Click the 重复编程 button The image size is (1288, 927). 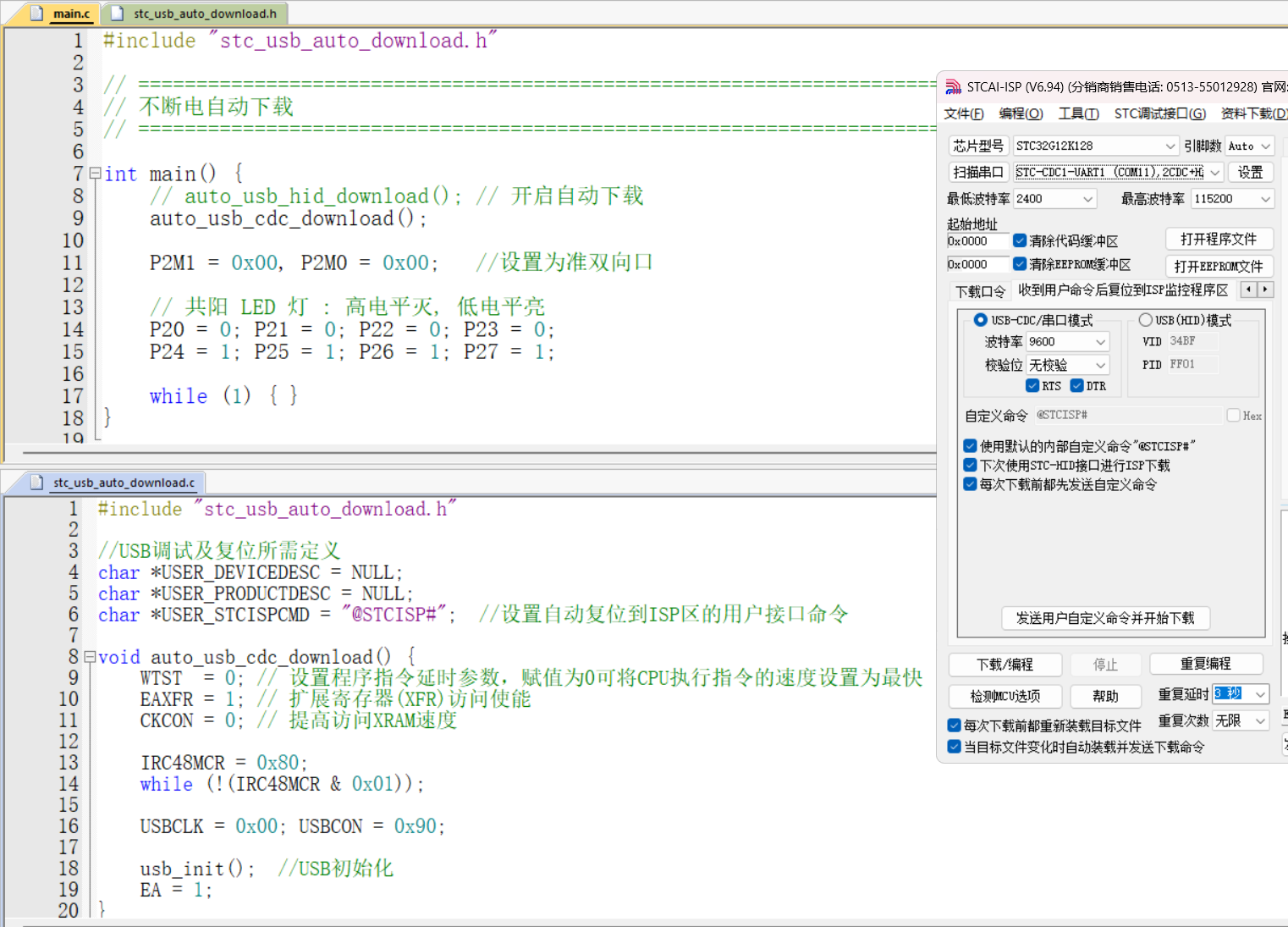(1205, 664)
